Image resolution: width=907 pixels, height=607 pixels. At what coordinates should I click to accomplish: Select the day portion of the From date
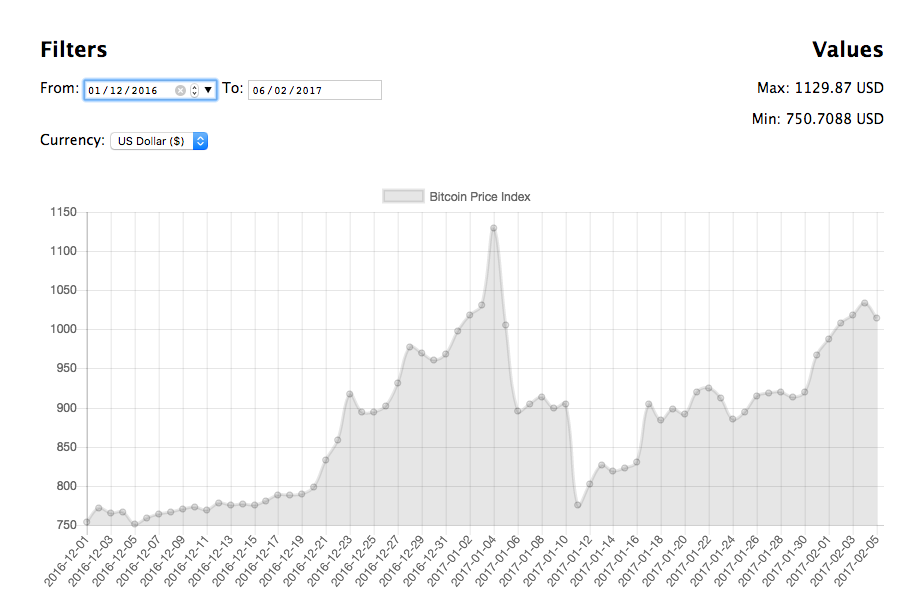94,91
